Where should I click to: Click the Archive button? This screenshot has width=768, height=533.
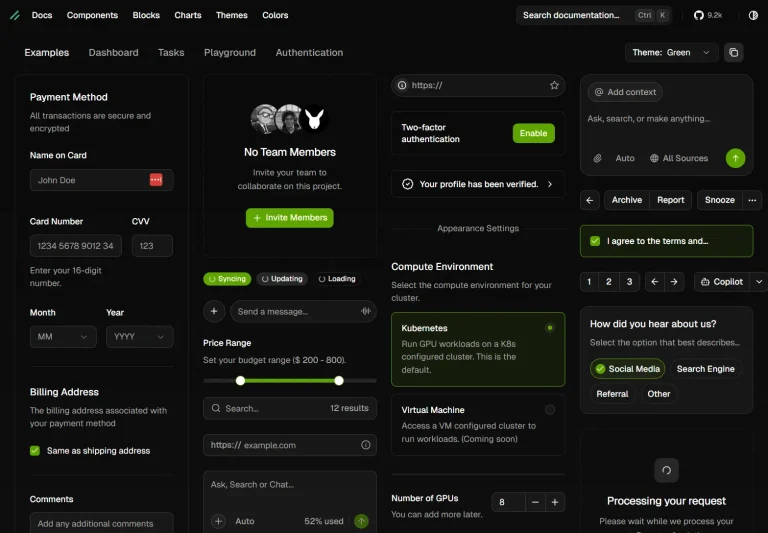coord(627,200)
